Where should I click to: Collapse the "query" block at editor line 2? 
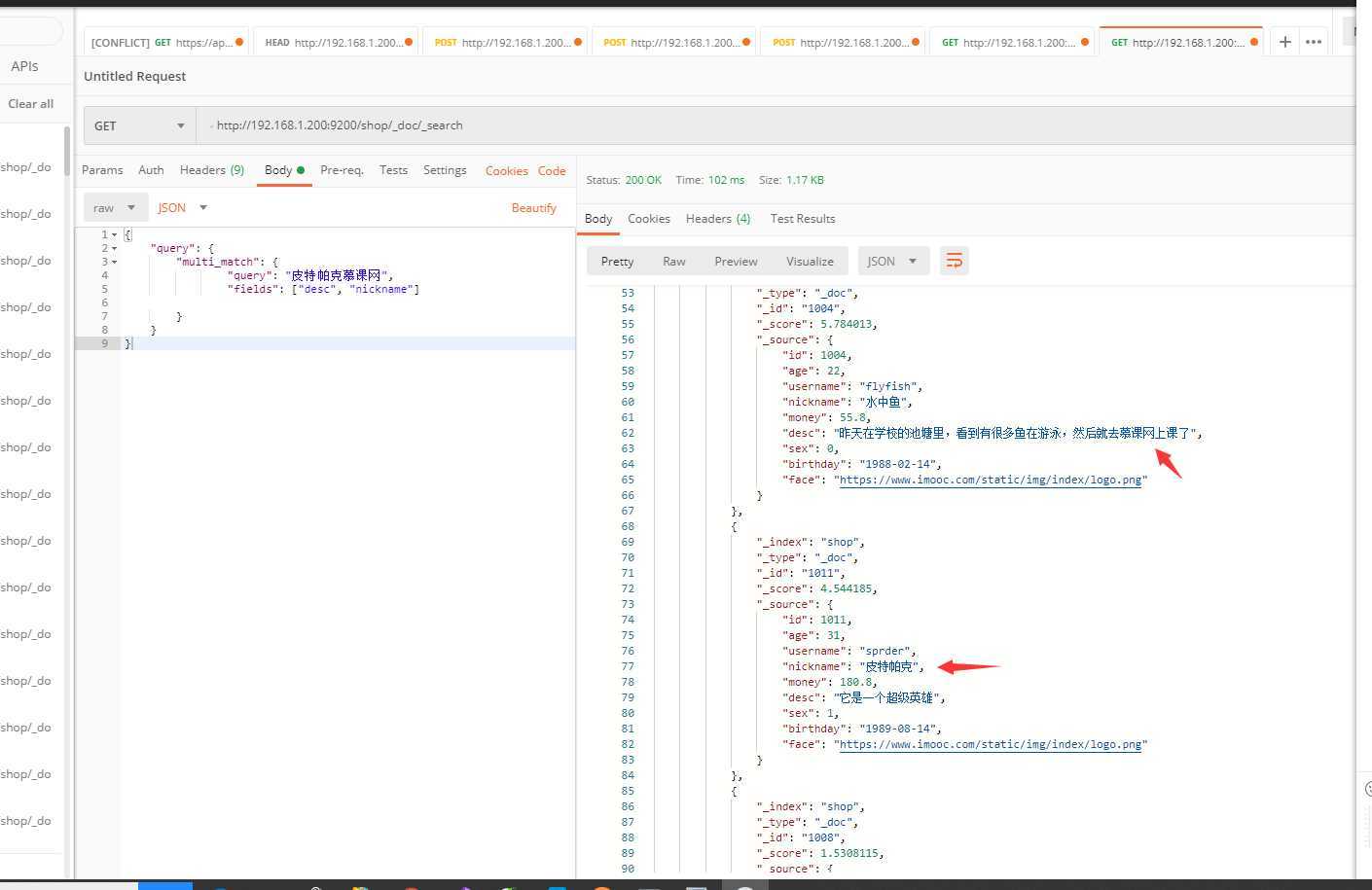coord(115,248)
